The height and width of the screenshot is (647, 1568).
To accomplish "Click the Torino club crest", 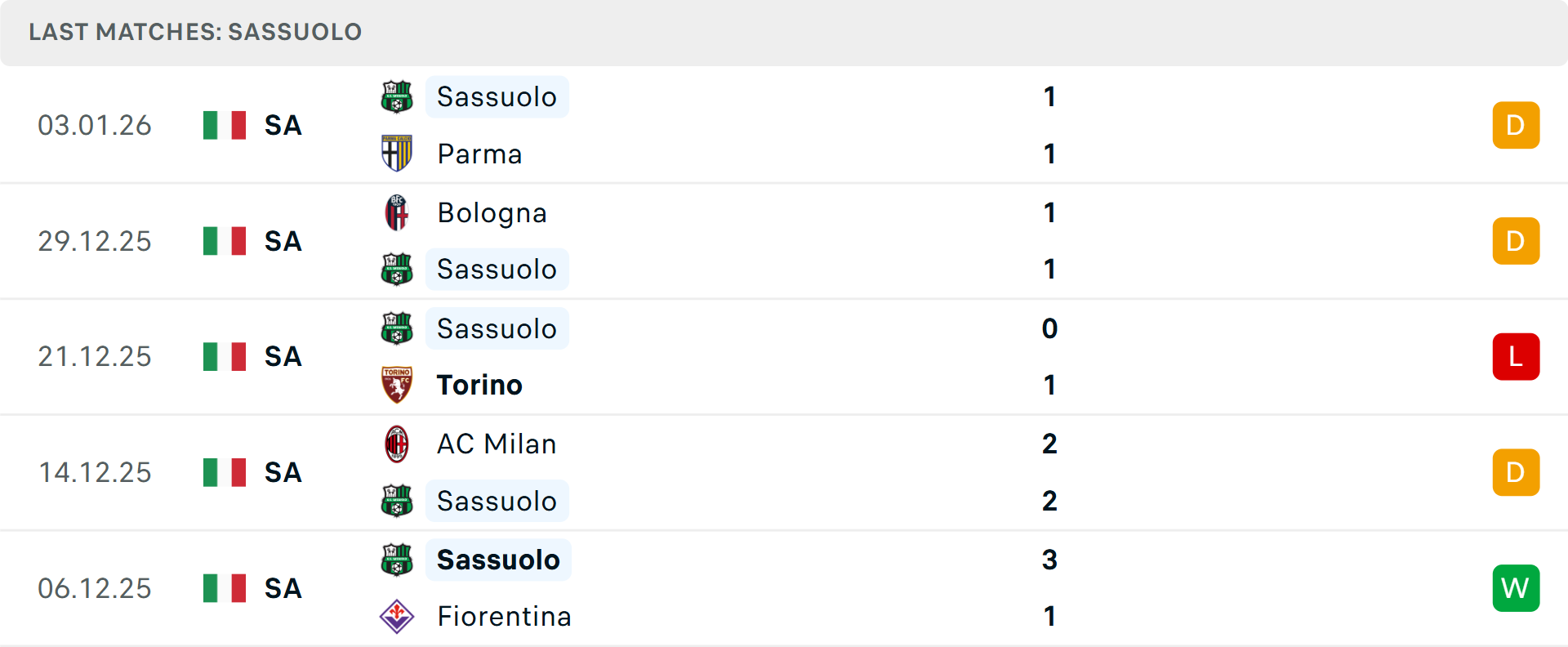I will (x=397, y=385).
